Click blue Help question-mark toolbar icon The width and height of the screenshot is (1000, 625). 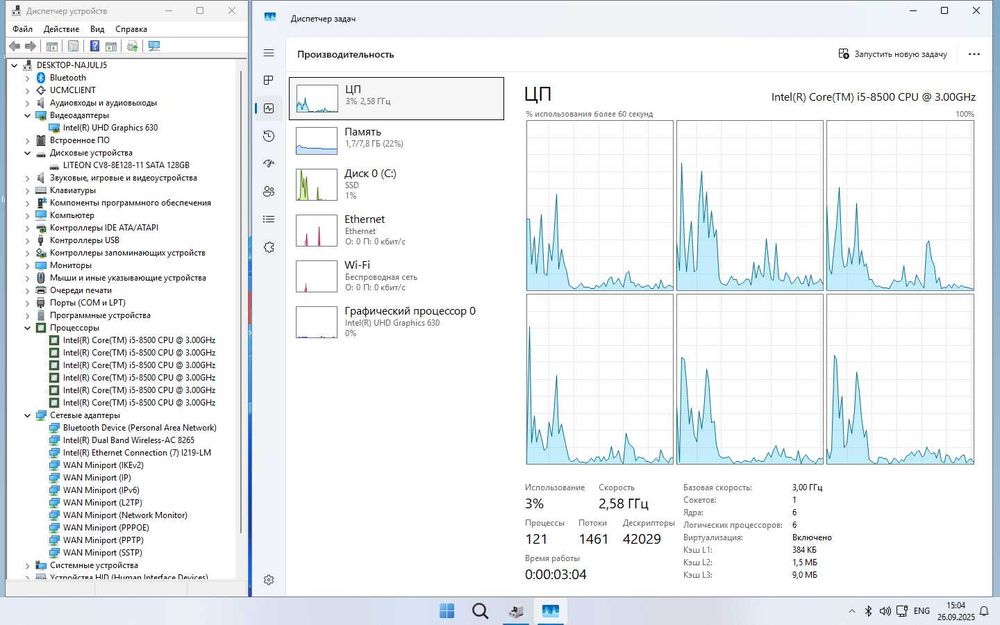[94, 46]
